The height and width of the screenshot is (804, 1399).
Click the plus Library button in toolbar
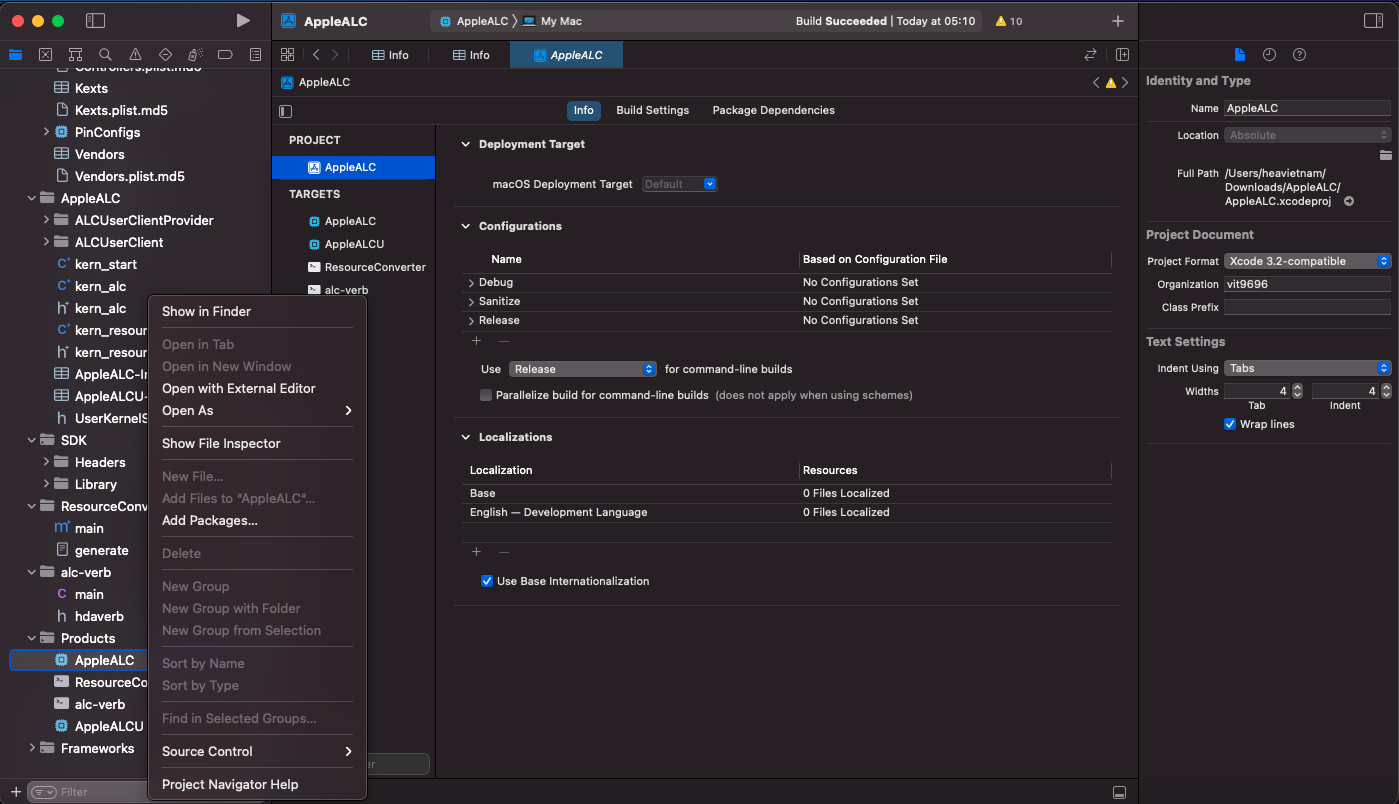coord(1118,21)
